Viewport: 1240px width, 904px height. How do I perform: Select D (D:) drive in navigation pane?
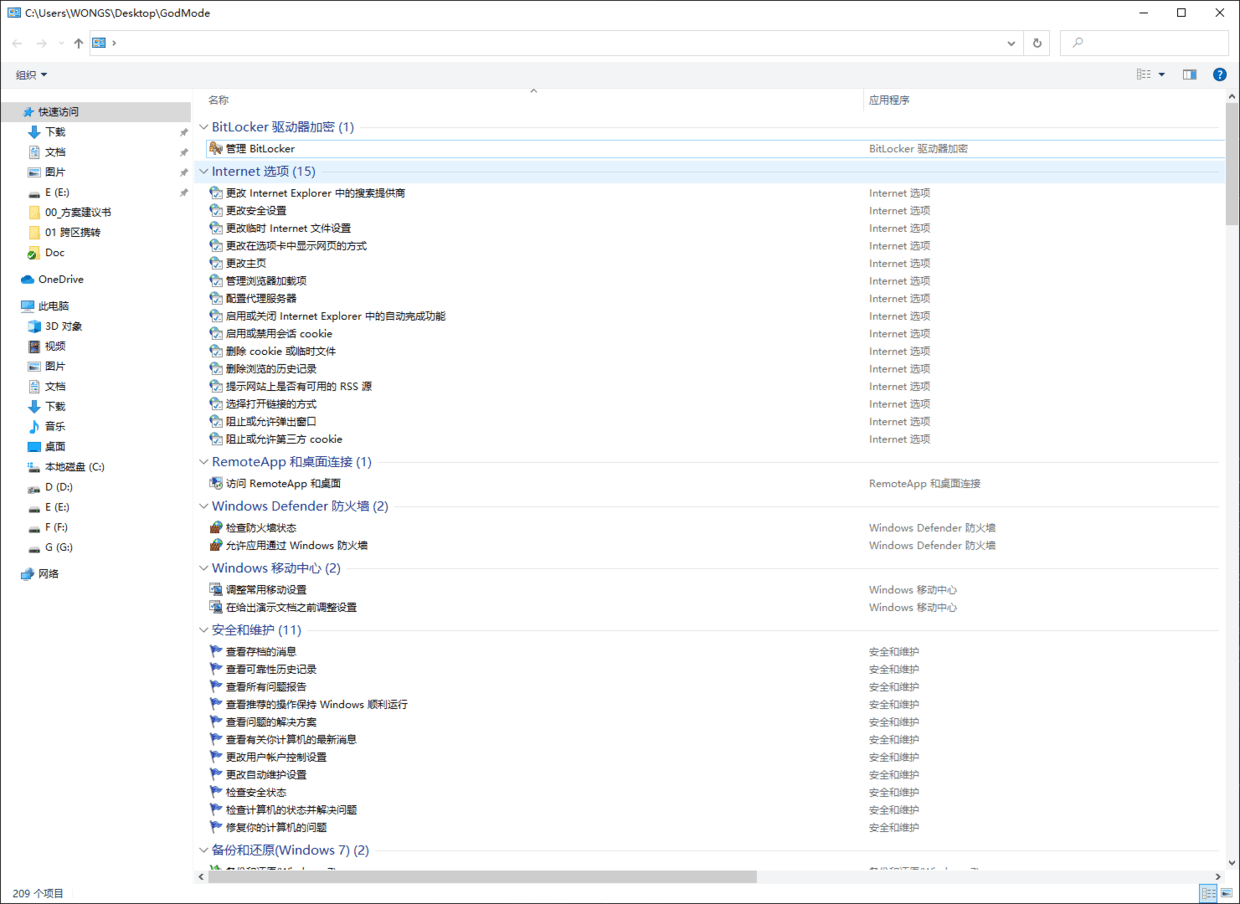tap(59, 487)
